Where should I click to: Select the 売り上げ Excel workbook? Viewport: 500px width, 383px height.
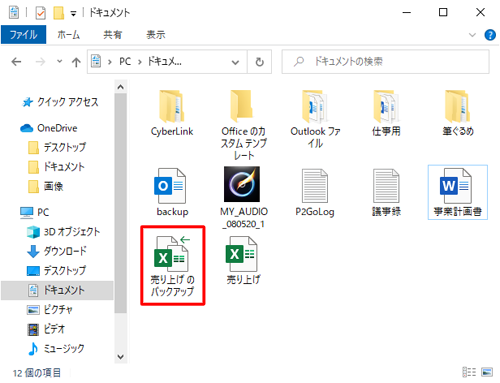click(x=243, y=260)
